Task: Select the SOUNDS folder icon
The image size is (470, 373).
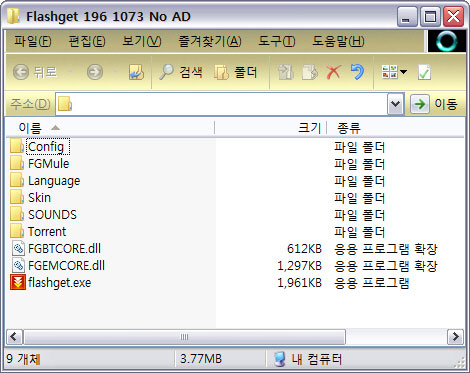Action: pyautogui.click(x=17, y=214)
